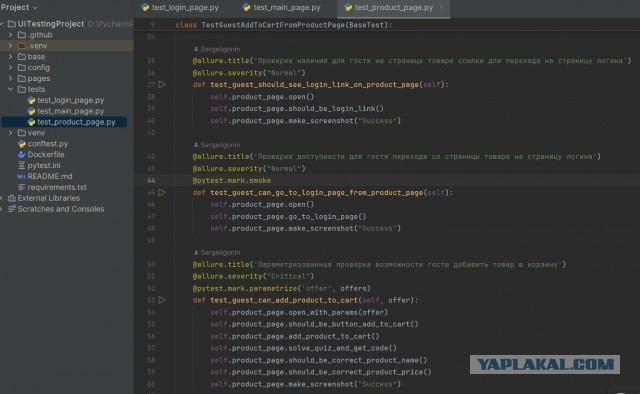
Task: Click the README.md markdown icon
Action: [22, 176]
